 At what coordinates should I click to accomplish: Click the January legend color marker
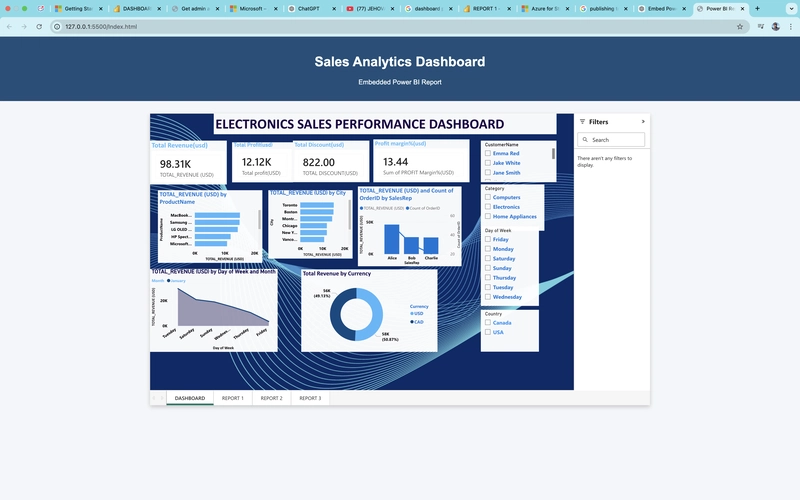[169, 281]
